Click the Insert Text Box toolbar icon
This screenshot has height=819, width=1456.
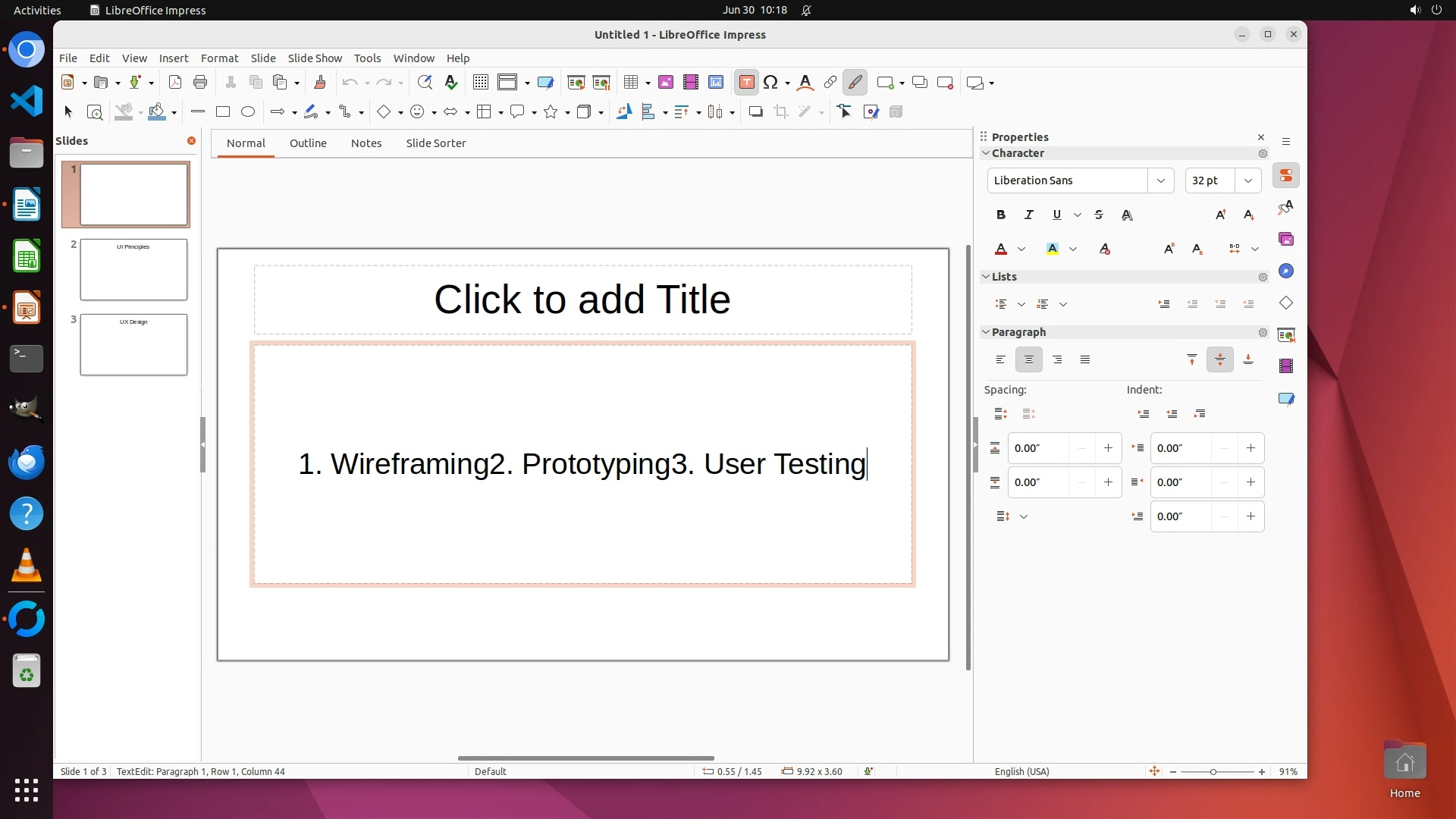point(746,83)
